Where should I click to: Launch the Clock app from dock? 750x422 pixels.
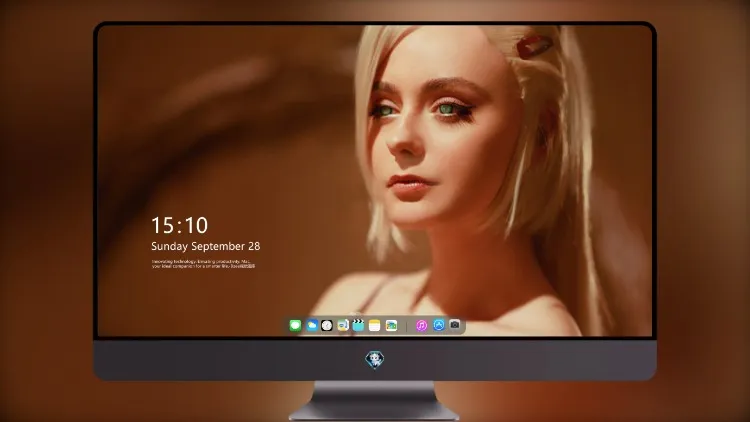tap(327, 325)
